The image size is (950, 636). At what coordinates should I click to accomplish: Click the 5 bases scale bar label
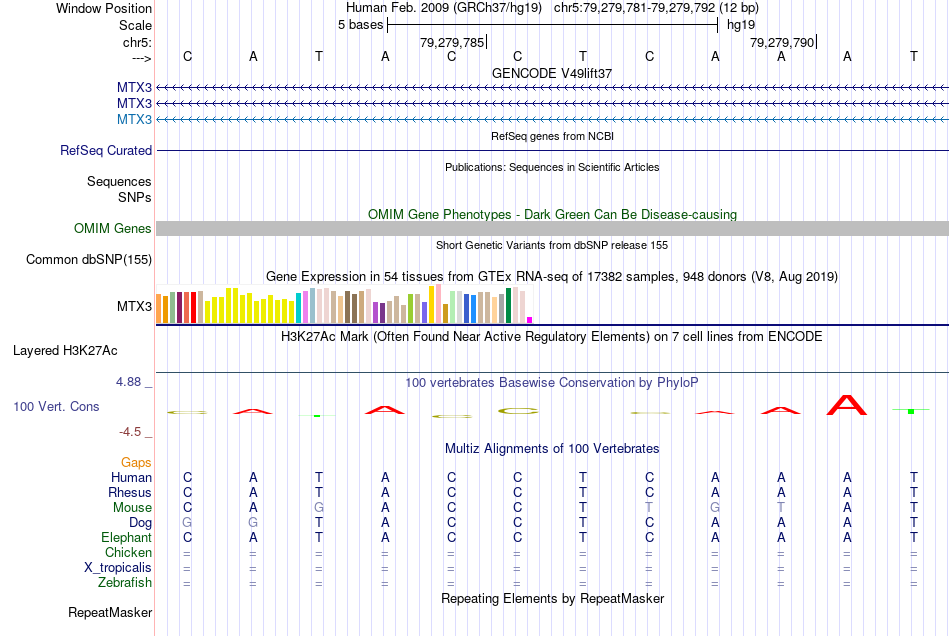tap(360, 25)
